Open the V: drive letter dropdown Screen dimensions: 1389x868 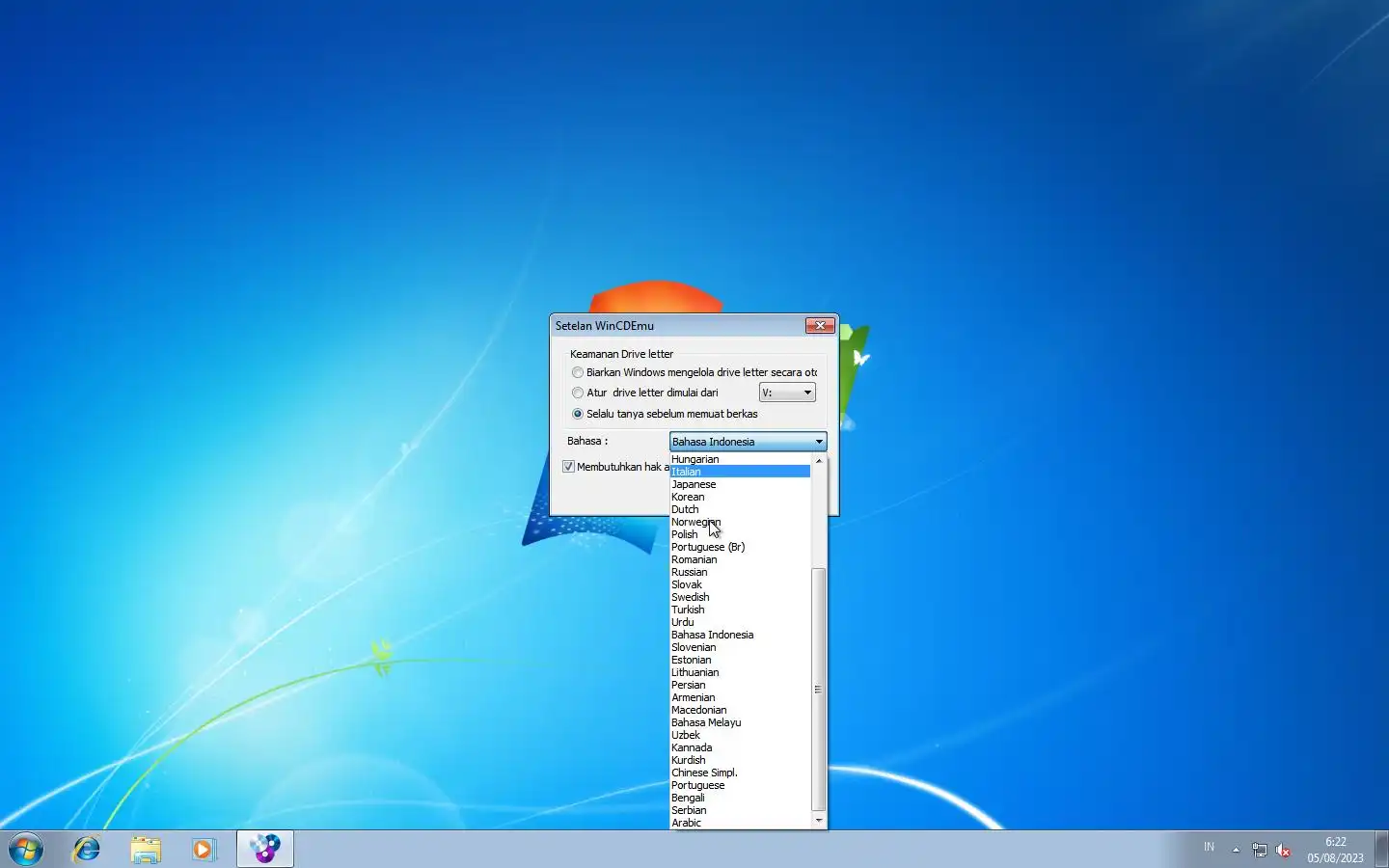point(787,393)
